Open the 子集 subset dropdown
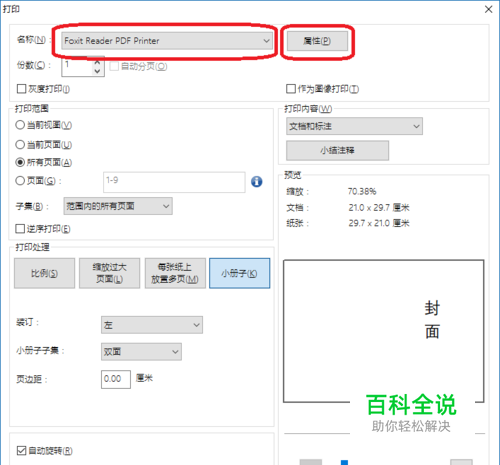500x465 pixels. pos(118,206)
